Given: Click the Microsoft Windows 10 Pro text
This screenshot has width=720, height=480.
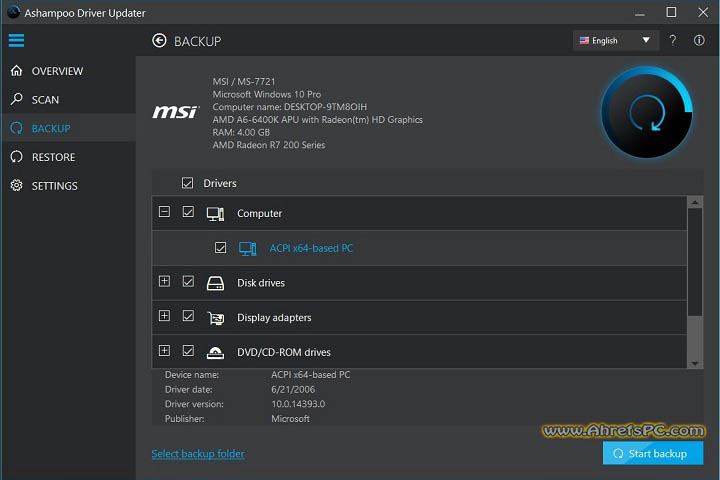Looking at the screenshot, I should pos(267,94).
